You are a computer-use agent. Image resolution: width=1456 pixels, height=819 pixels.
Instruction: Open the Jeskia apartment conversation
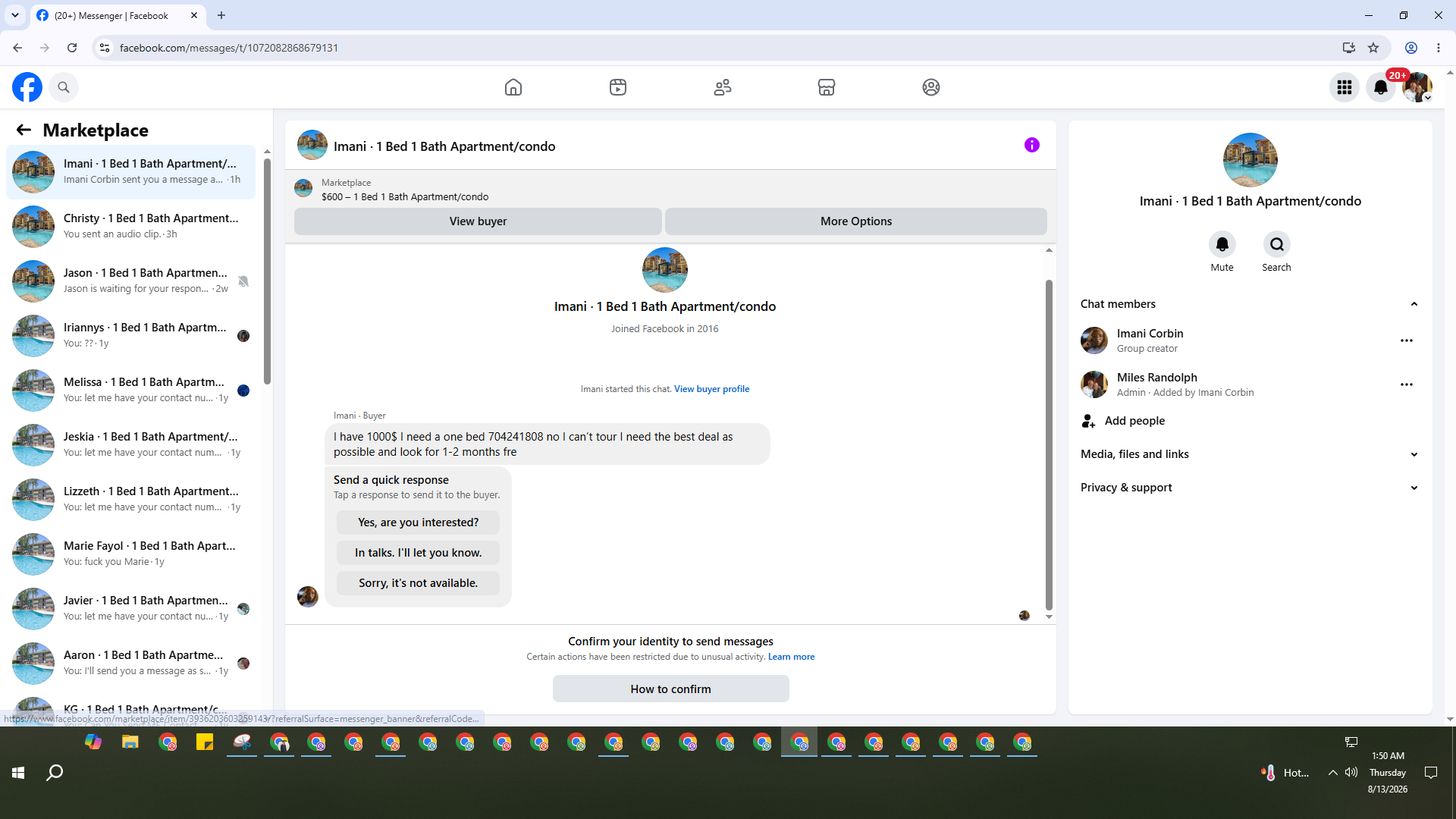coord(131,445)
